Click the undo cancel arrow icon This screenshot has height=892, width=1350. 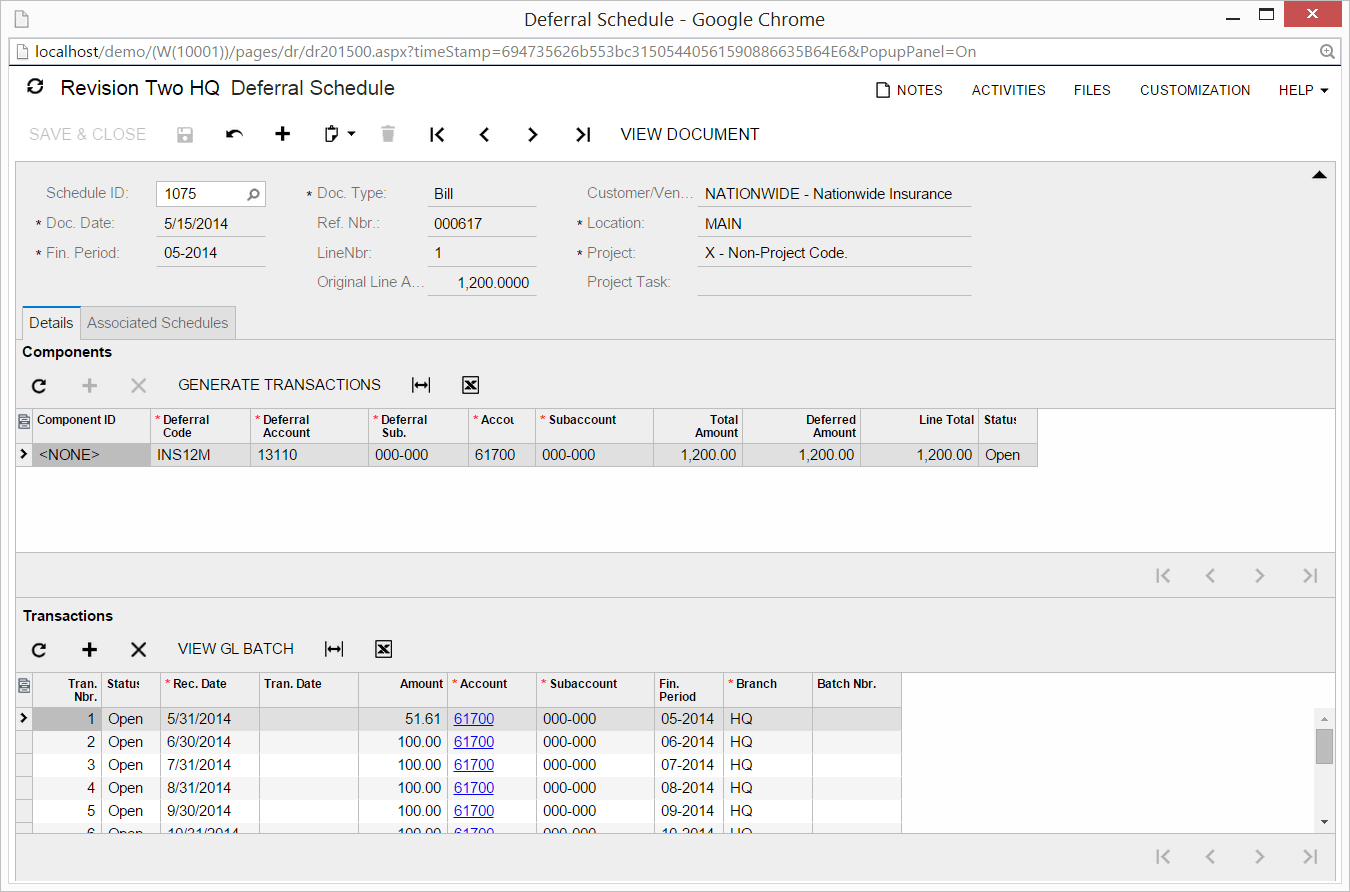234,134
